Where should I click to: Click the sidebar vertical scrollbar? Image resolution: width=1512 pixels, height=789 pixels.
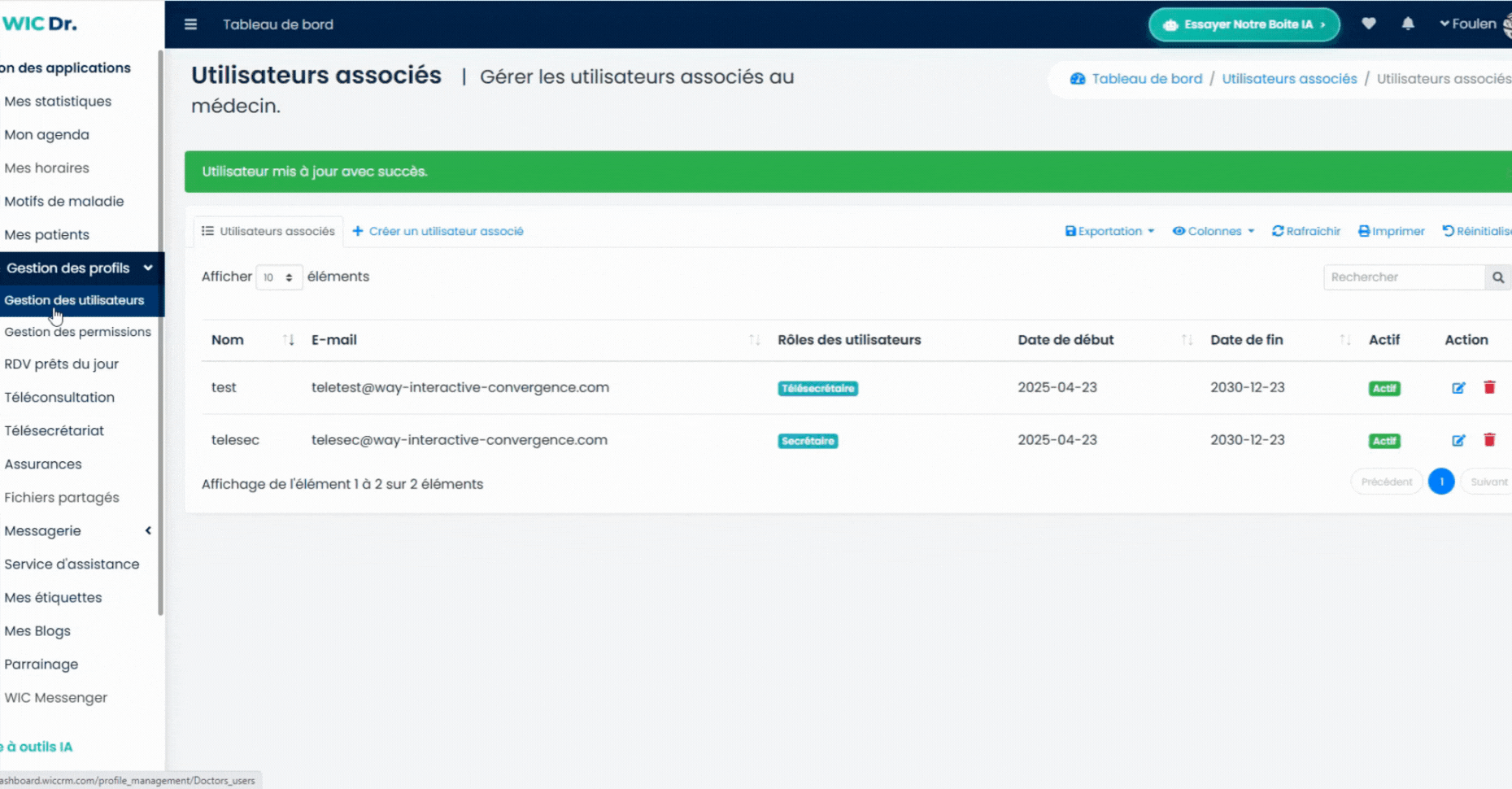point(161,333)
